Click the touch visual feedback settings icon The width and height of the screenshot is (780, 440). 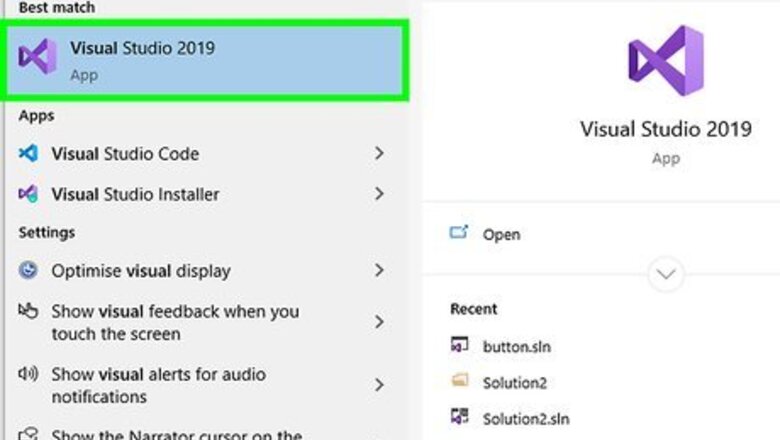29,312
